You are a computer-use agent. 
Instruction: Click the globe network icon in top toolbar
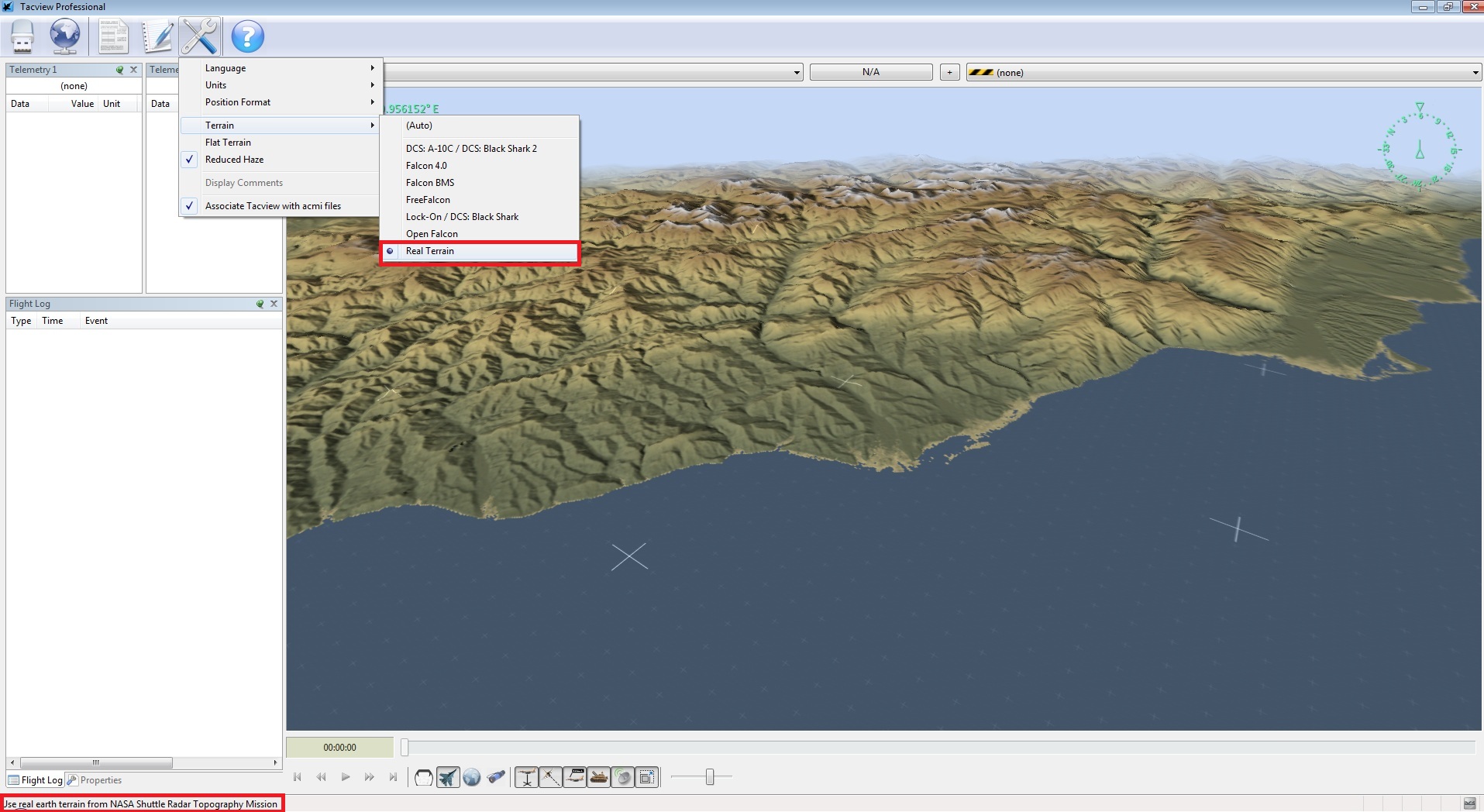(65, 36)
